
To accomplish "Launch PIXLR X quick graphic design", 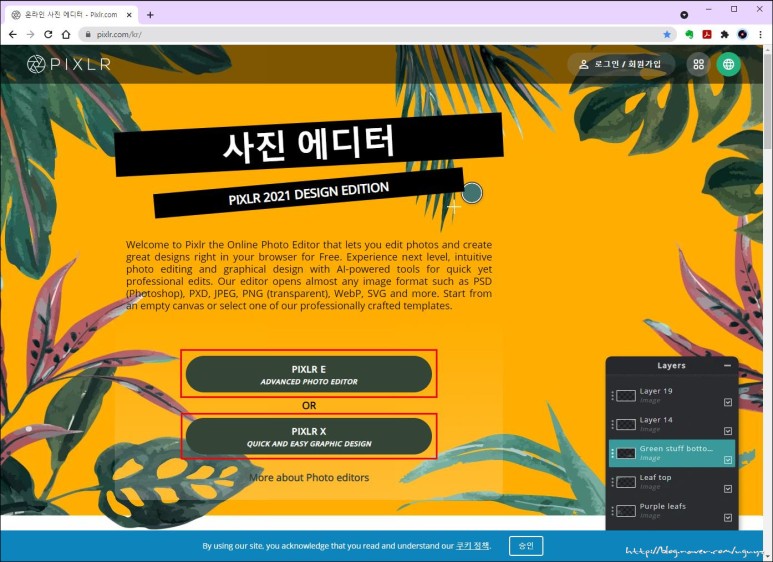I will tap(309, 436).
